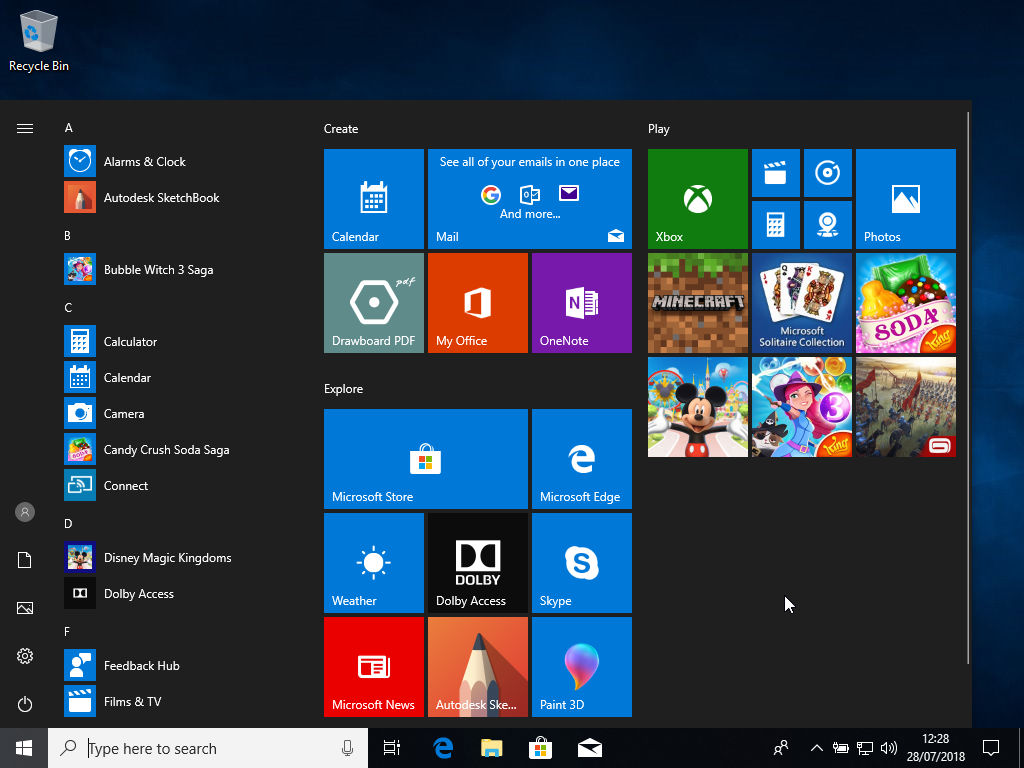Launch the Paint 3D tile
The width and height of the screenshot is (1024, 768).
pyautogui.click(x=581, y=667)
